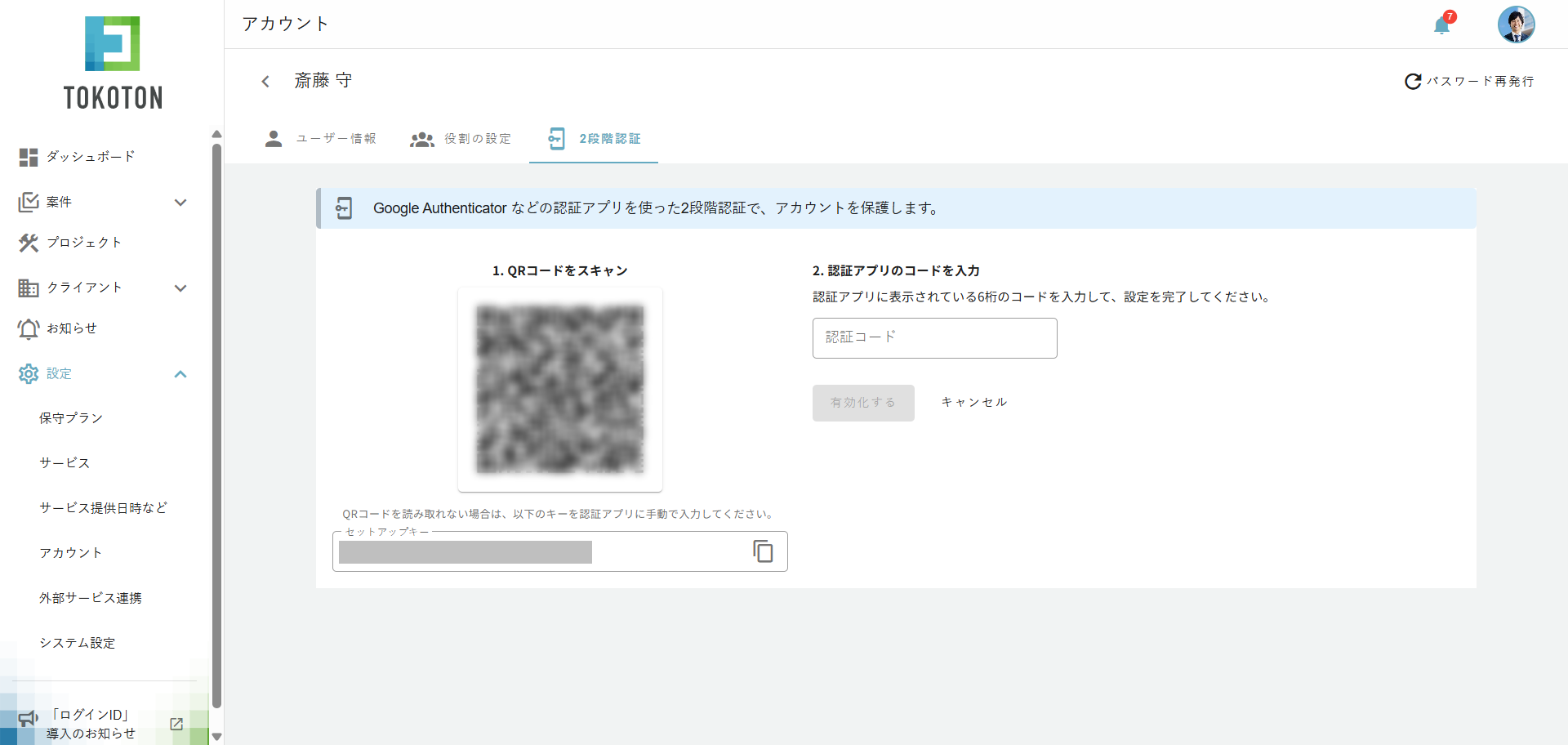This screenshot has width=1568, height=745.
Task: Click the お知らせ bell icon
Action: (29, 328)
